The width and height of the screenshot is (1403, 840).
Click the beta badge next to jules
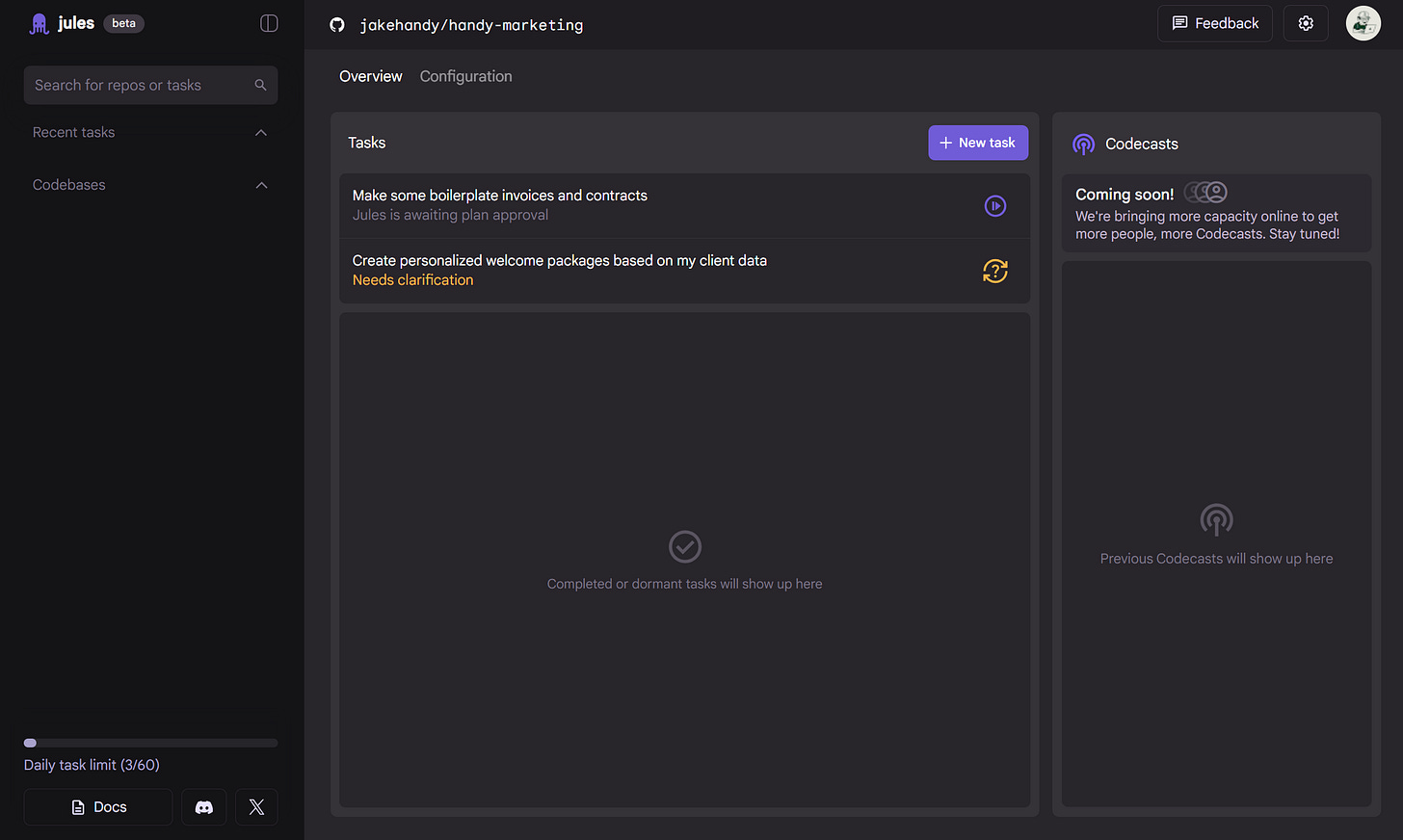[x=123, y=23]
